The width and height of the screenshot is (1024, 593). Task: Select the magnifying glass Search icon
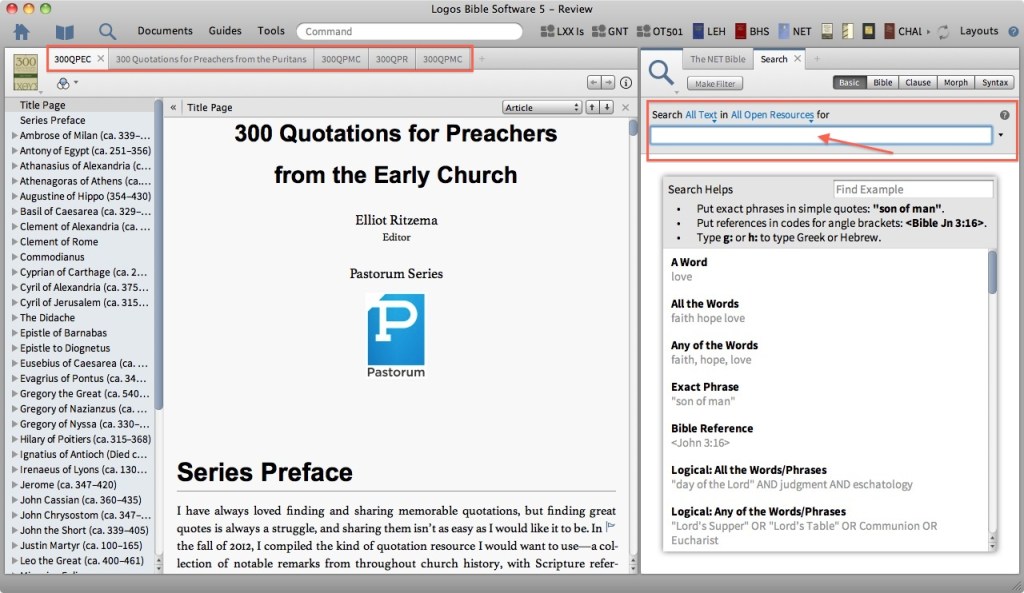point(106,31)
